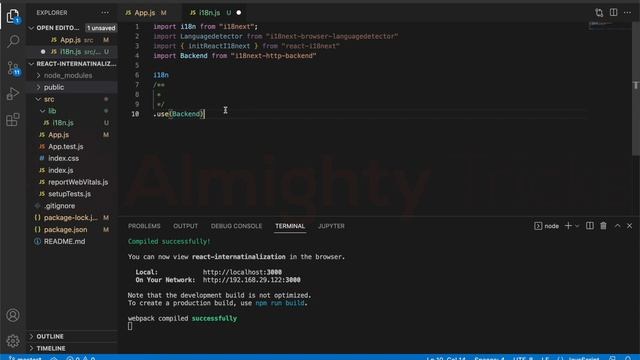Open the Debug Console tab
The height and width of the screenshot is (360, 640).
236,226
